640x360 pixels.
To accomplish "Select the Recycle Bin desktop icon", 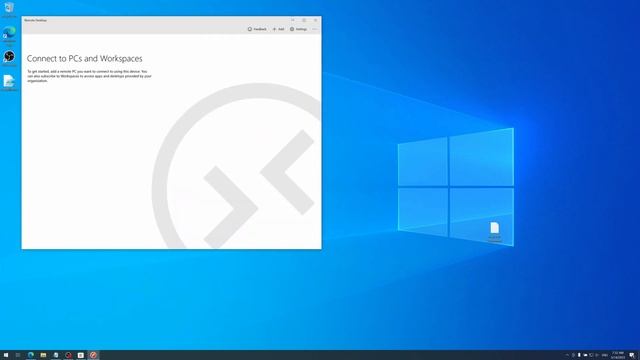I will (9, 10).
